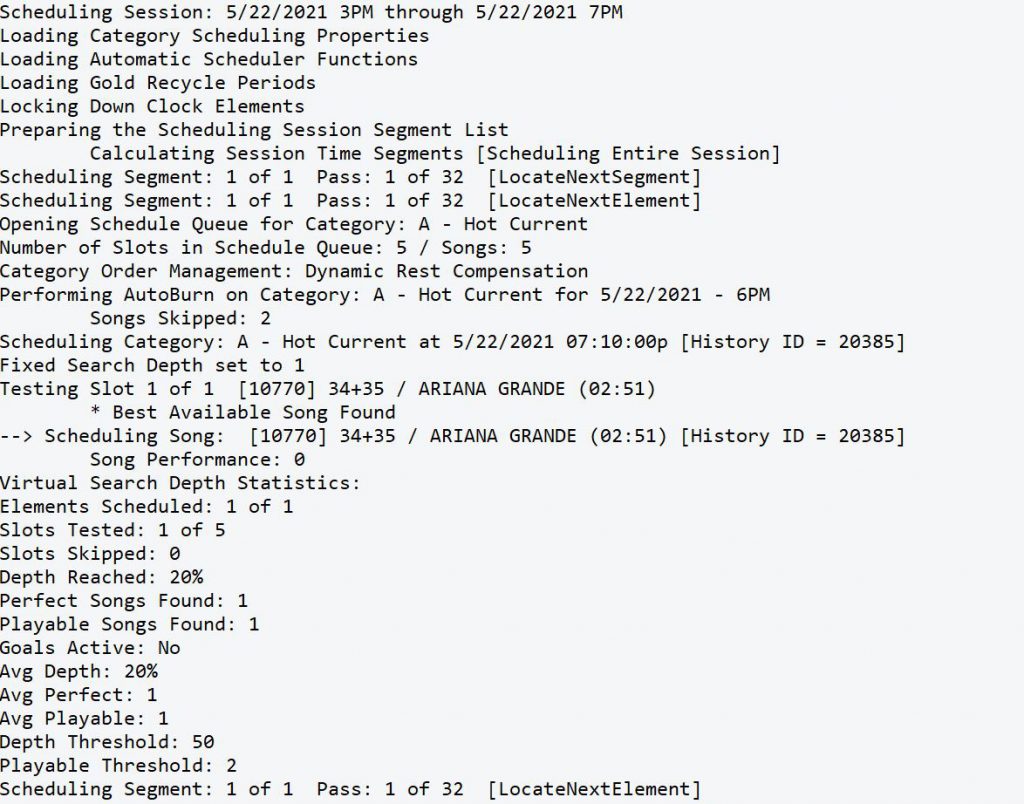Image resolution: width=1024 pixels, height=804 pixels.
Task: Click the 'Depth Reached: 20%' line
Action: click(101, 577)
